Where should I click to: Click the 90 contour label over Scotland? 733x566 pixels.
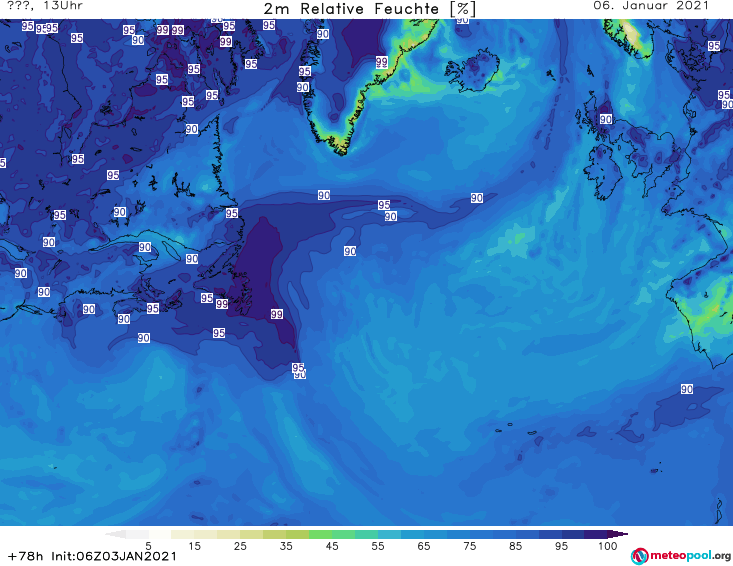pyautogui.click(x=606, y=119)
